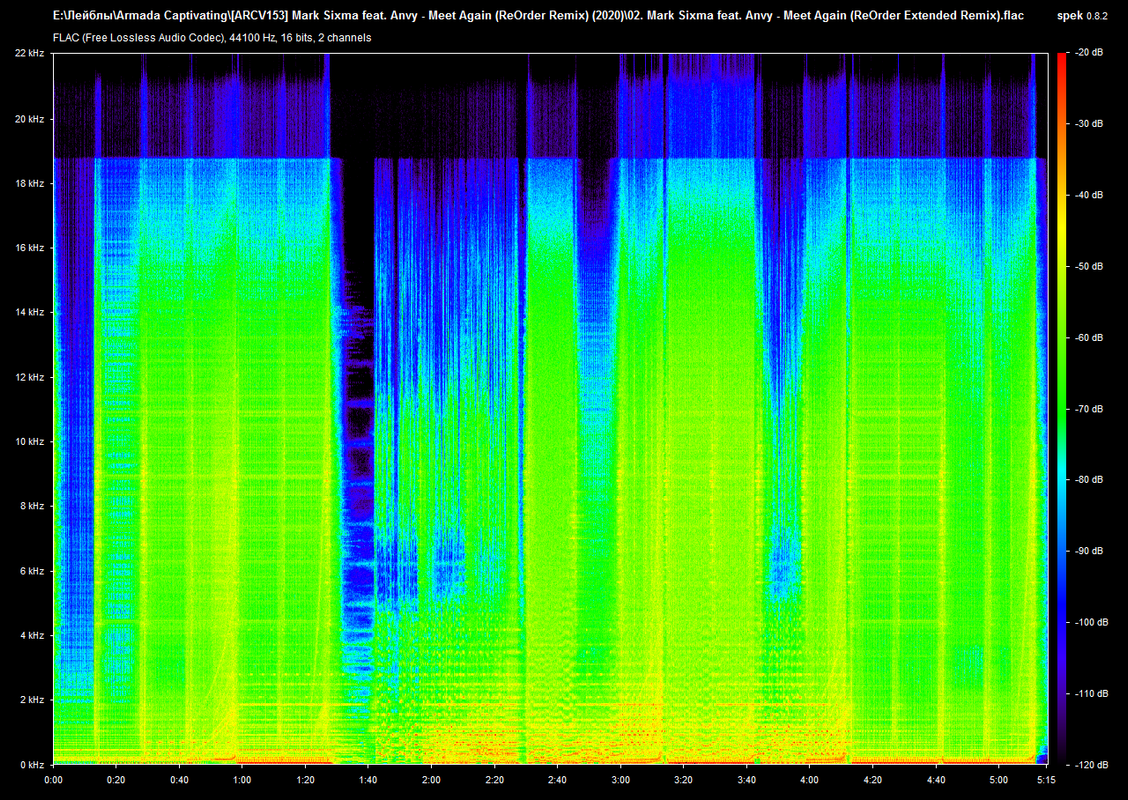
Task: Click the 3:40 time axis label
Action: pos(747,780)
